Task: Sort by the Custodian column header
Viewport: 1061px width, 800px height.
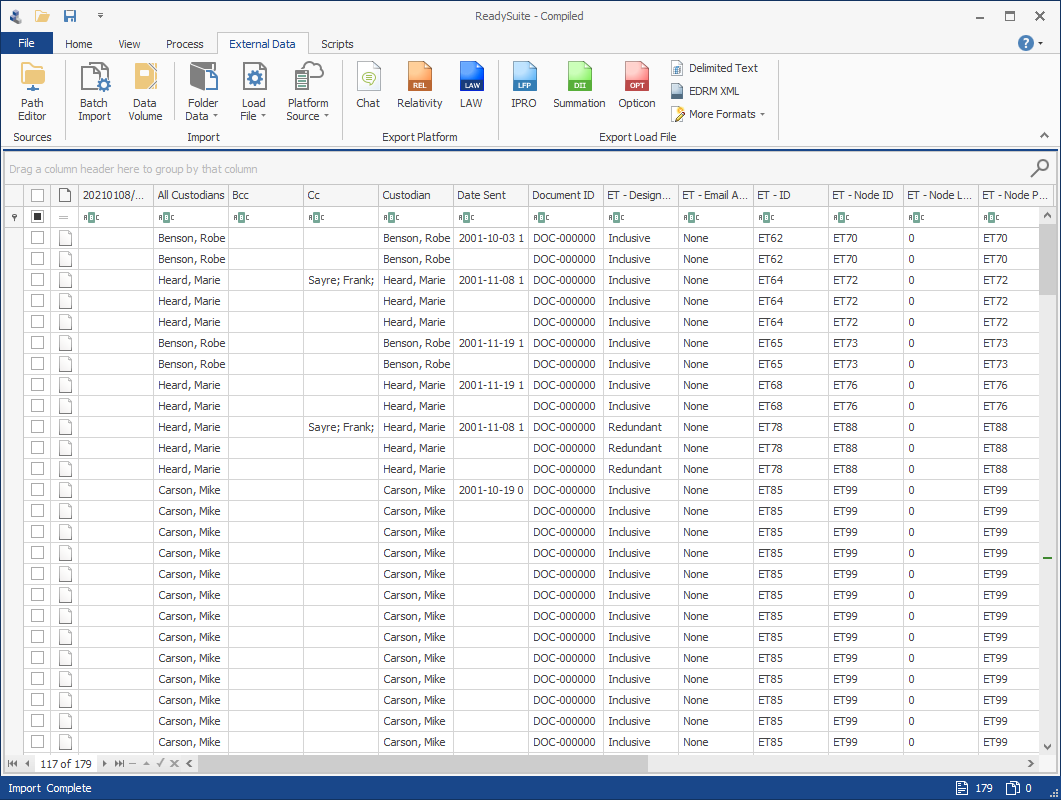Action: pyautogui.click(x=415, y=196)
